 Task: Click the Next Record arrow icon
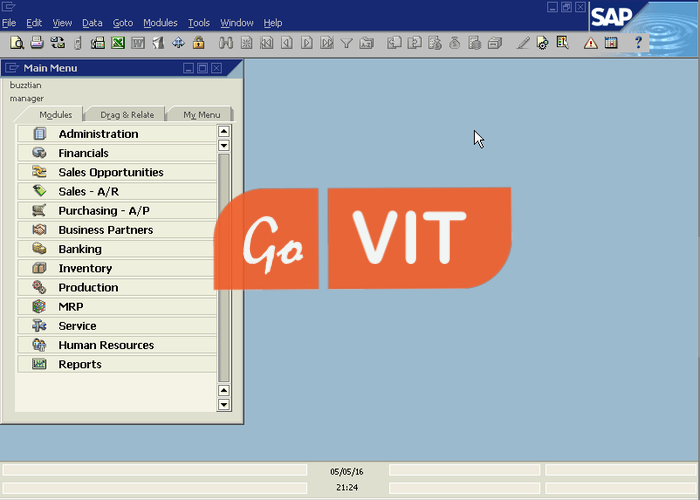tap(306, 43)
